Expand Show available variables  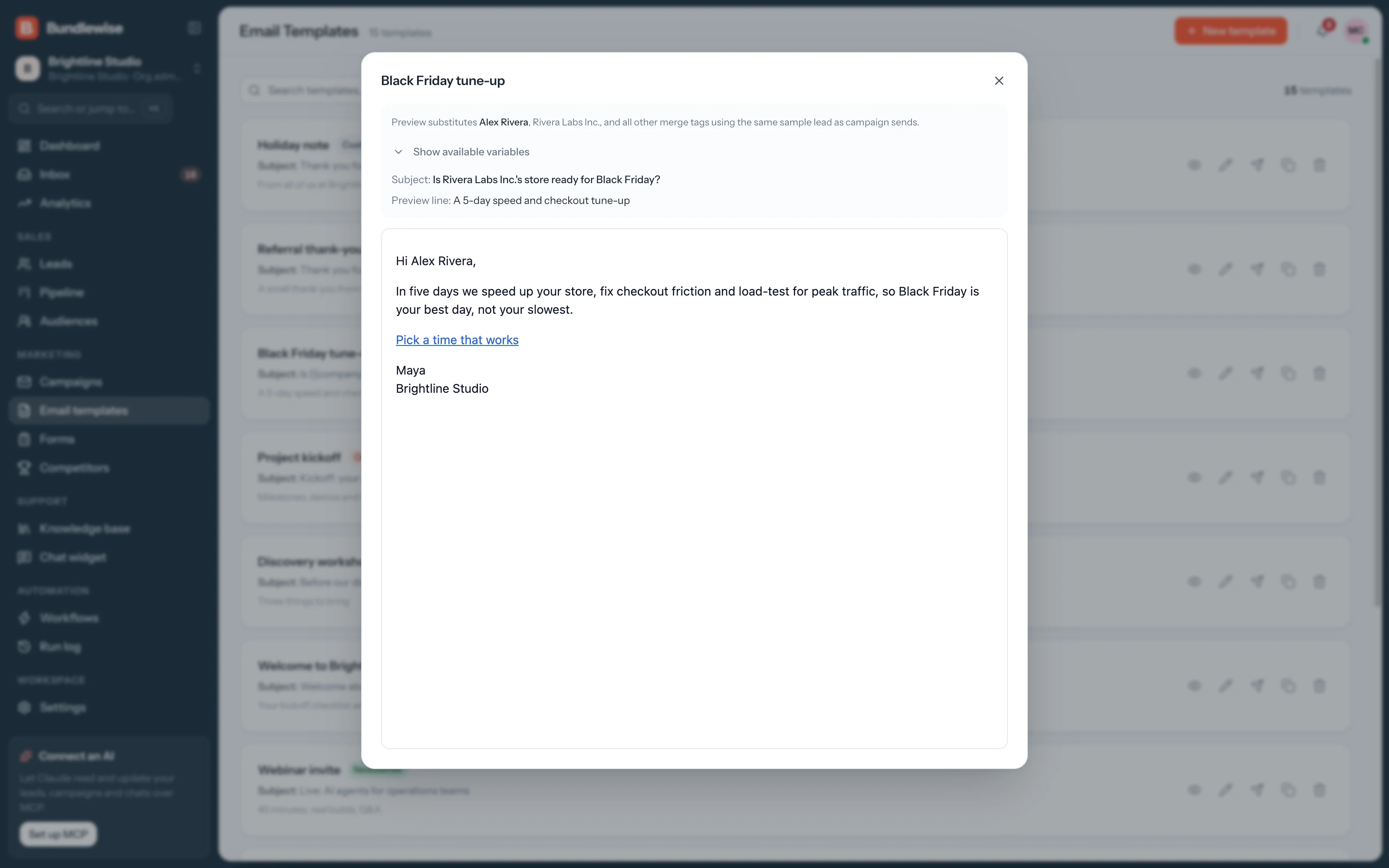(461, 152)
